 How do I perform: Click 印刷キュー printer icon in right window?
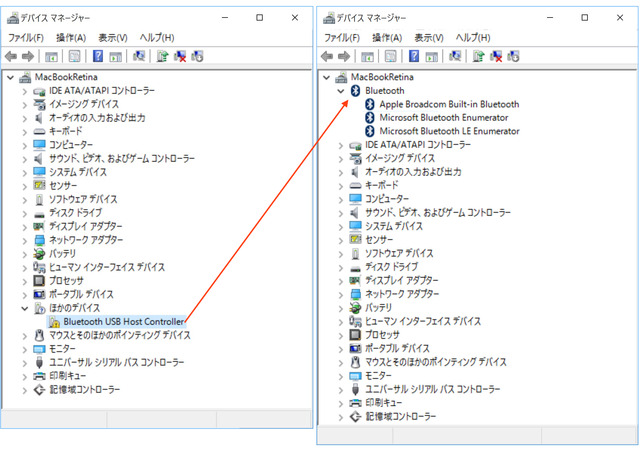[356, 403]
